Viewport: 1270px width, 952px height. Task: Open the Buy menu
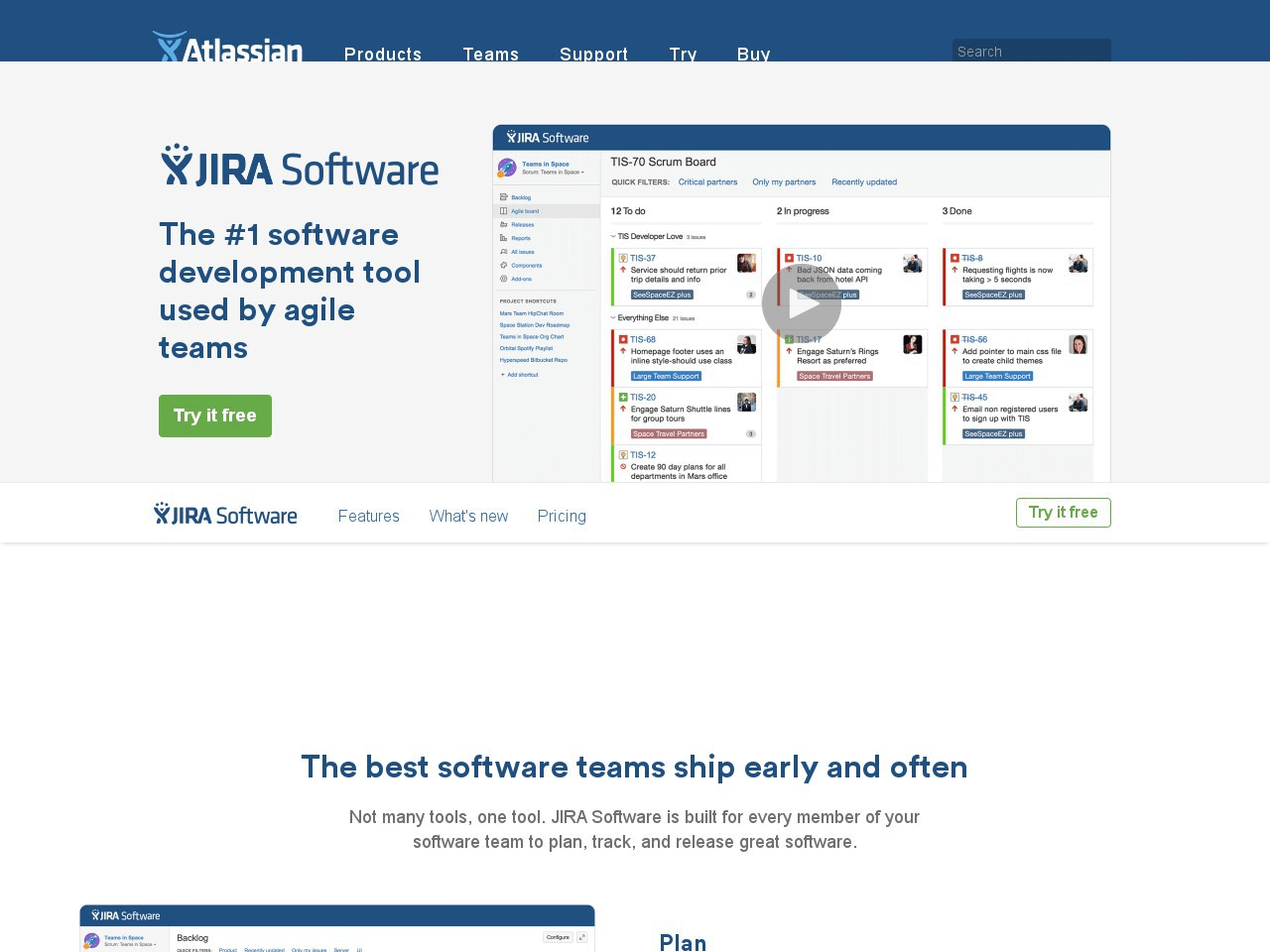(754, 54)
